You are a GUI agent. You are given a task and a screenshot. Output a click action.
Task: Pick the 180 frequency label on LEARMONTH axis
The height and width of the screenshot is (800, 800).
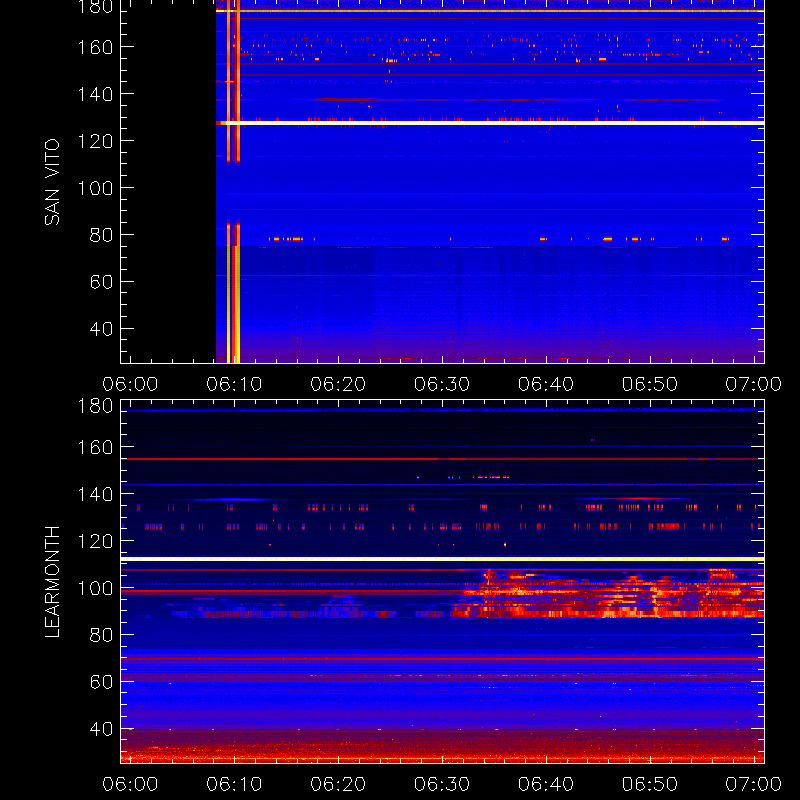(x=95, y=406)
